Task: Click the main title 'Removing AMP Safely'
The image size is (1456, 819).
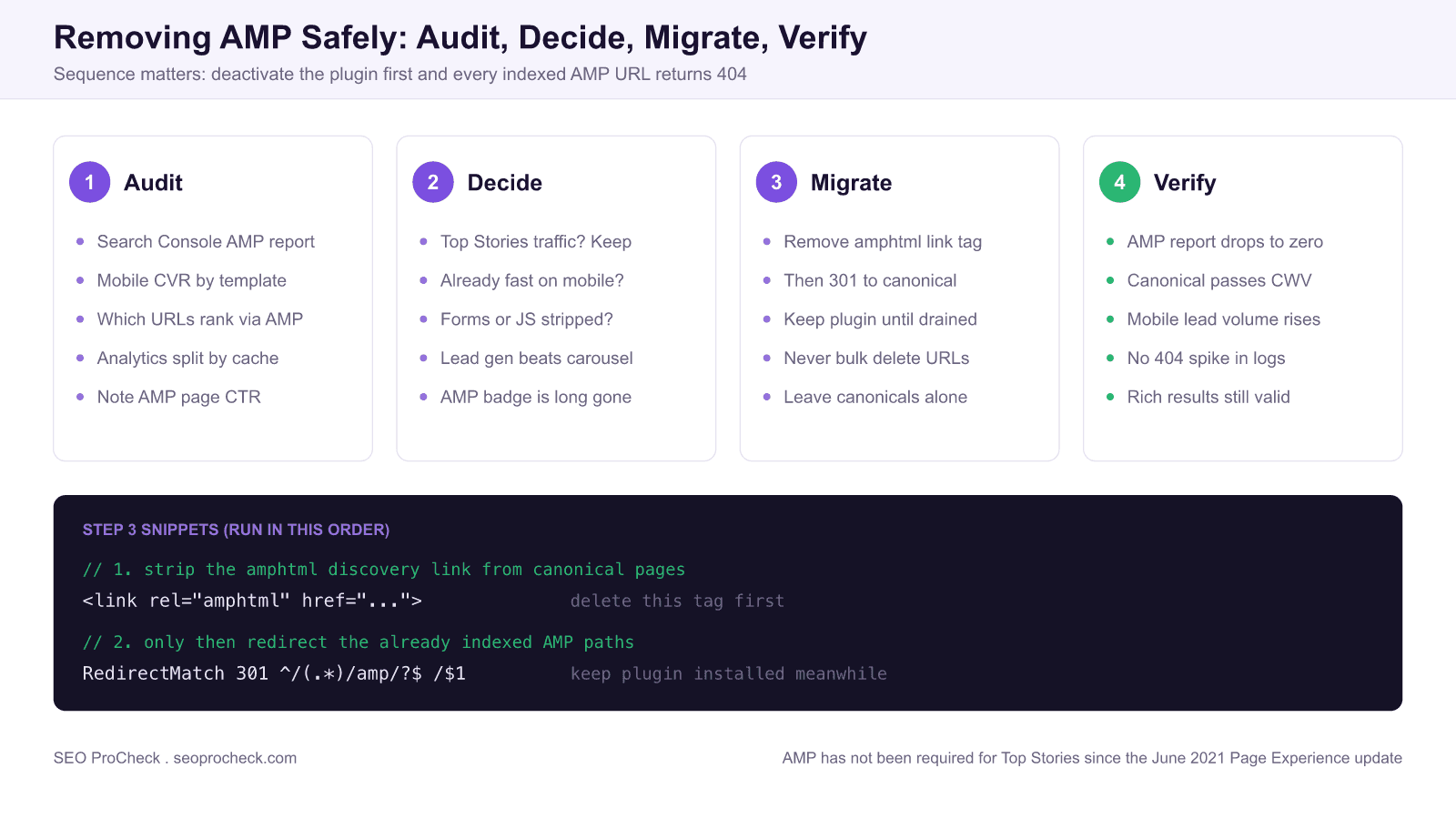Action: pos(460,38)
